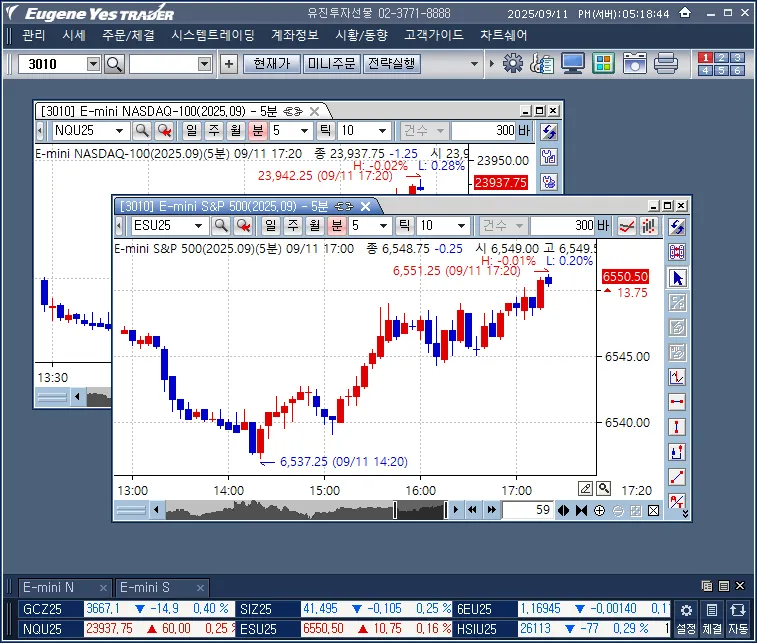Image resolution: width=757 pixels, height=643 pixels.
Task: Toggle the 일 daily period in NQU25 chart
Action: pyautogui.click(x=191, y=130)
